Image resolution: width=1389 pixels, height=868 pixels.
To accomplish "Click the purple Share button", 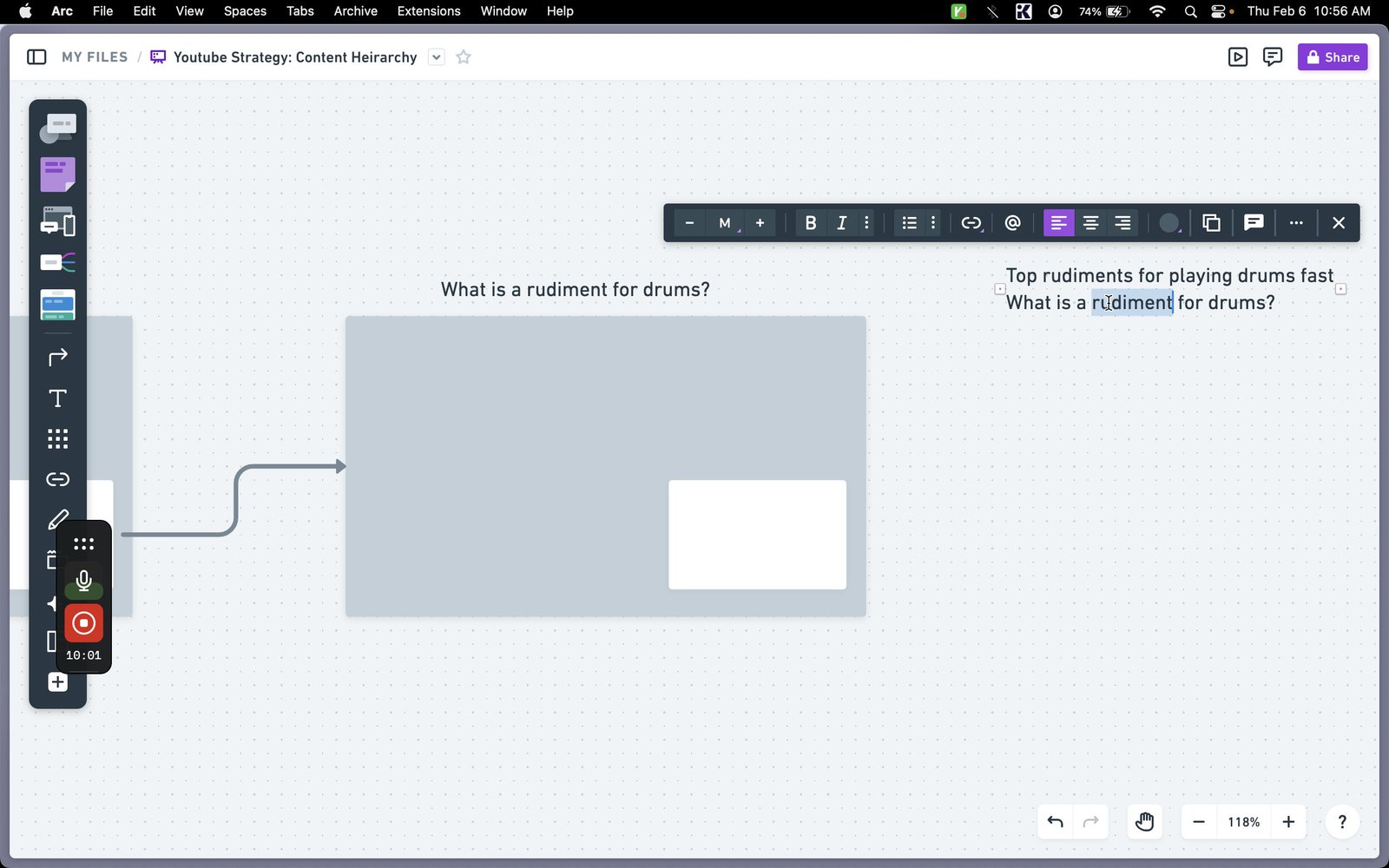I will (1333, 57).
